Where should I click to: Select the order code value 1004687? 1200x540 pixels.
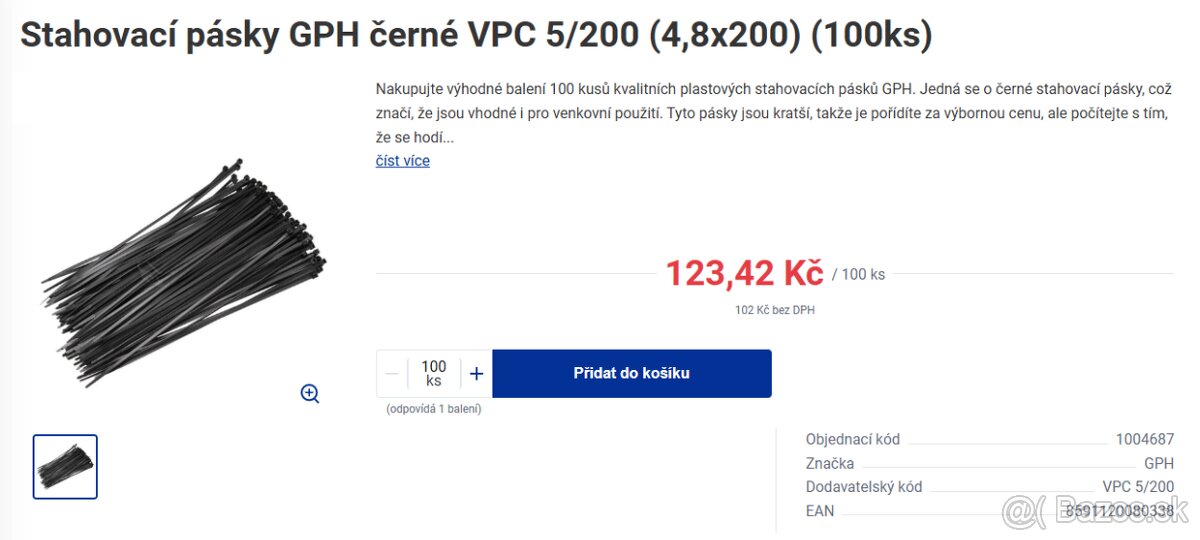point(1144,439)
